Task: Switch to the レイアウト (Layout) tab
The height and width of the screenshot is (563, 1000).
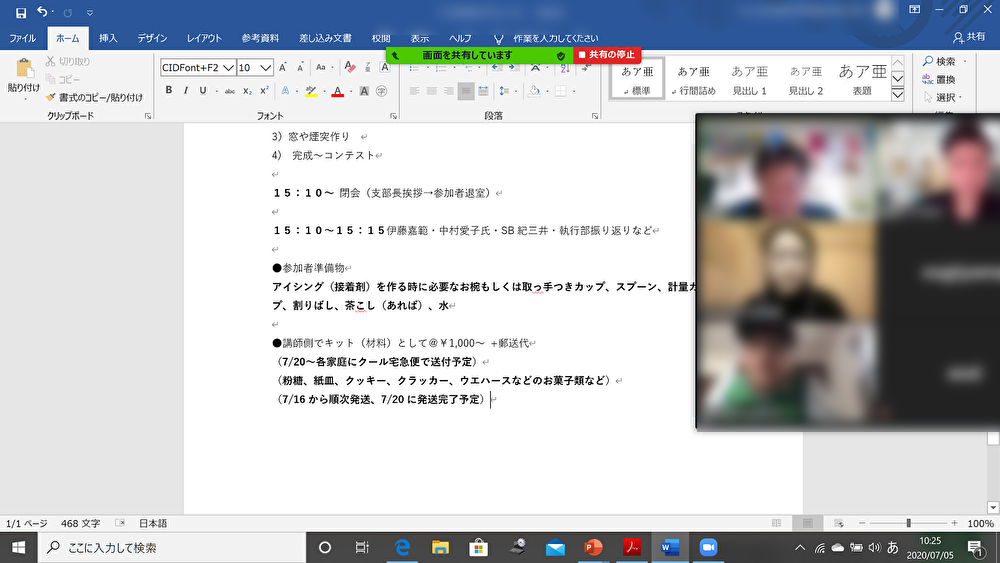Action: (204, 38)
